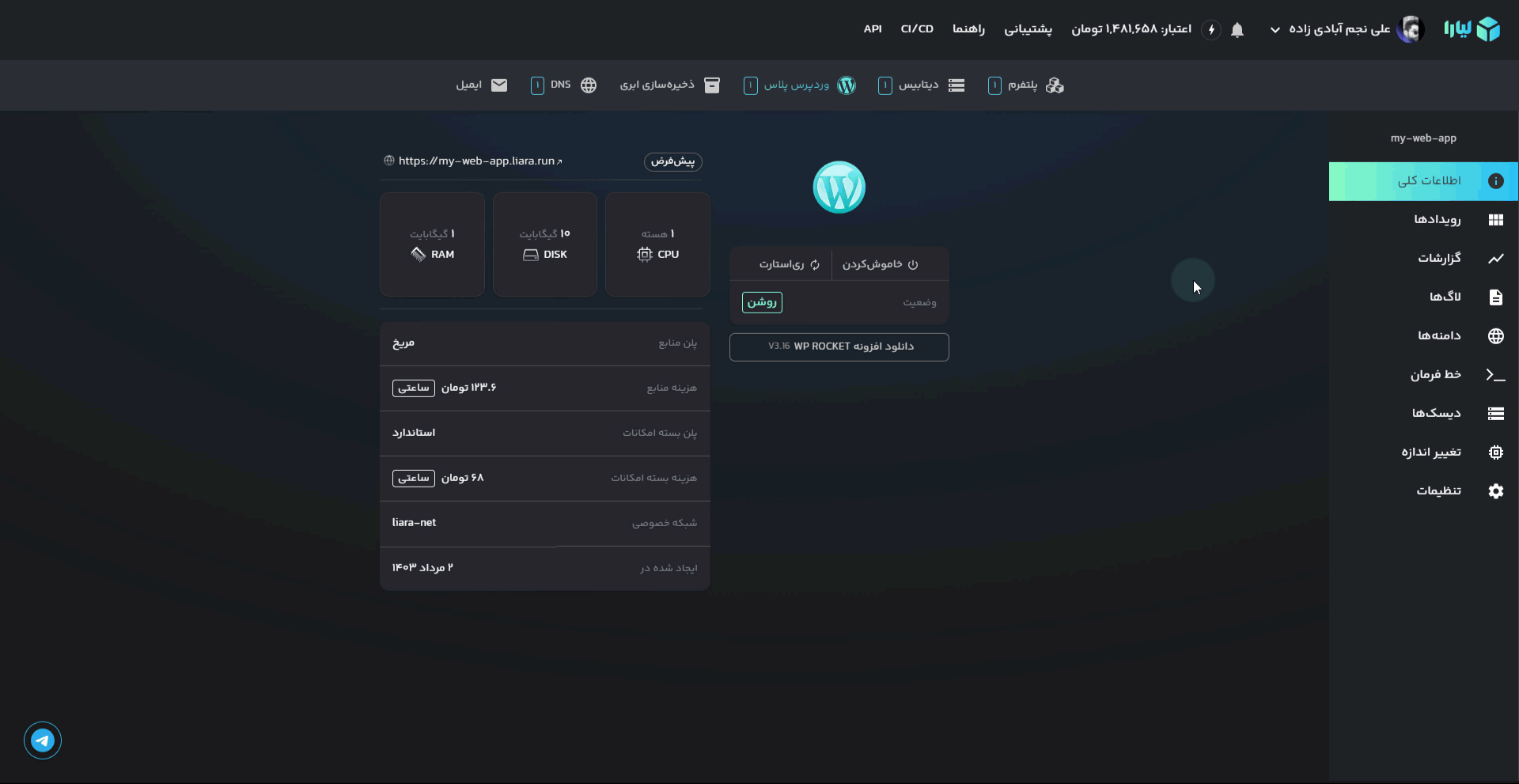The width and height of the screenshot is (1519, 784).
Task: Click the رویدادها grid icon
Action: (x=1495, y=220)
